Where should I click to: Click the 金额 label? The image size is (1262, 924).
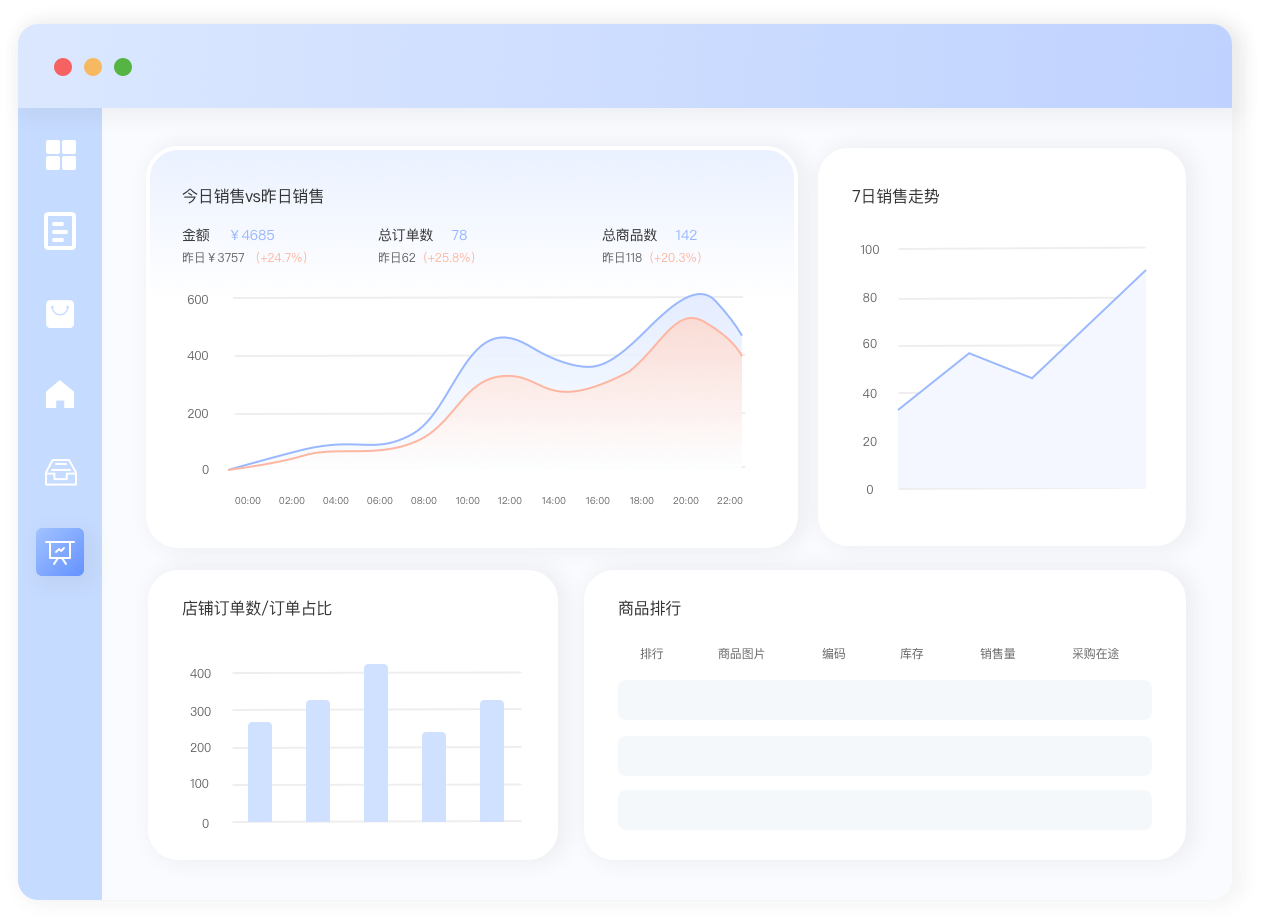point(196,235)
